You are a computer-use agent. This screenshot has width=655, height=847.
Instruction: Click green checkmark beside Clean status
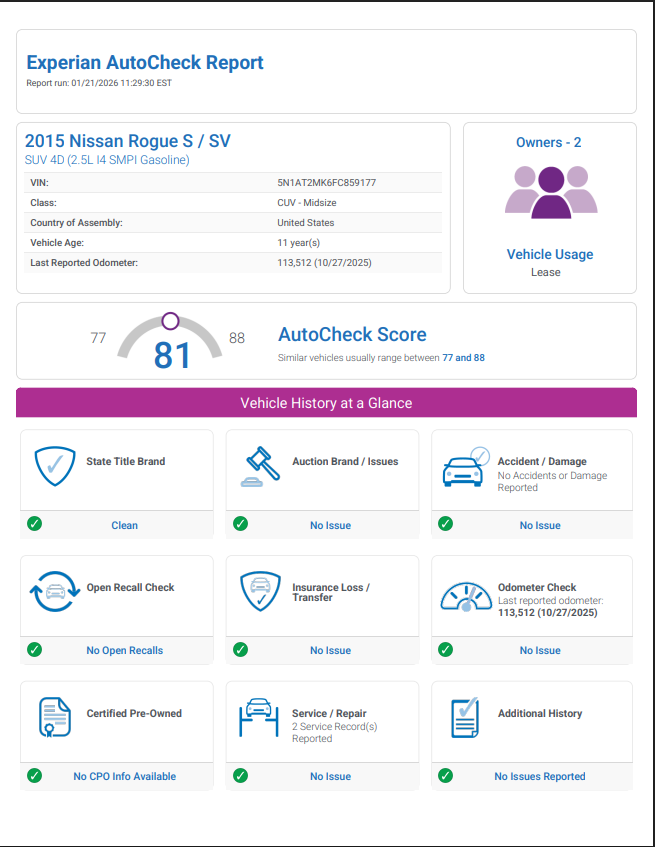[x=34, y=524]
